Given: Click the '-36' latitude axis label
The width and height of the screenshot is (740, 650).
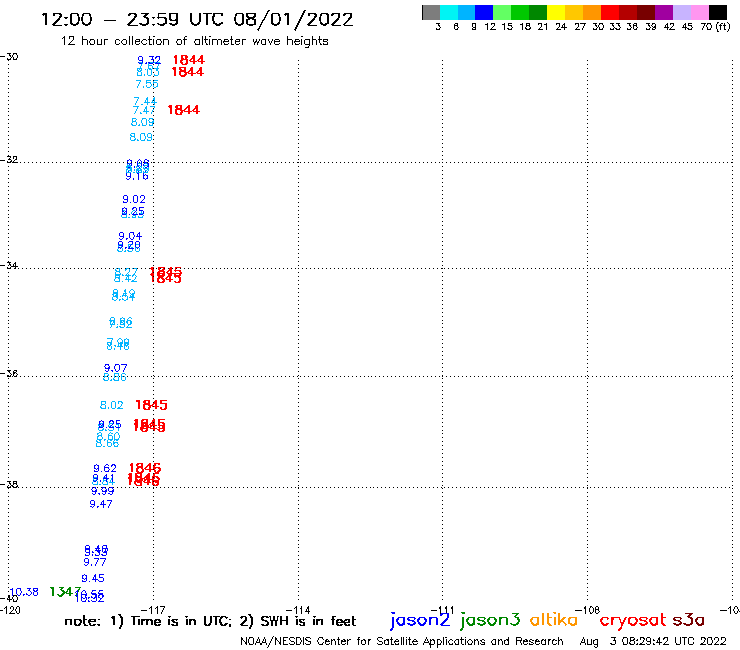Looking at the screenshot, I should tap(9, 373).
